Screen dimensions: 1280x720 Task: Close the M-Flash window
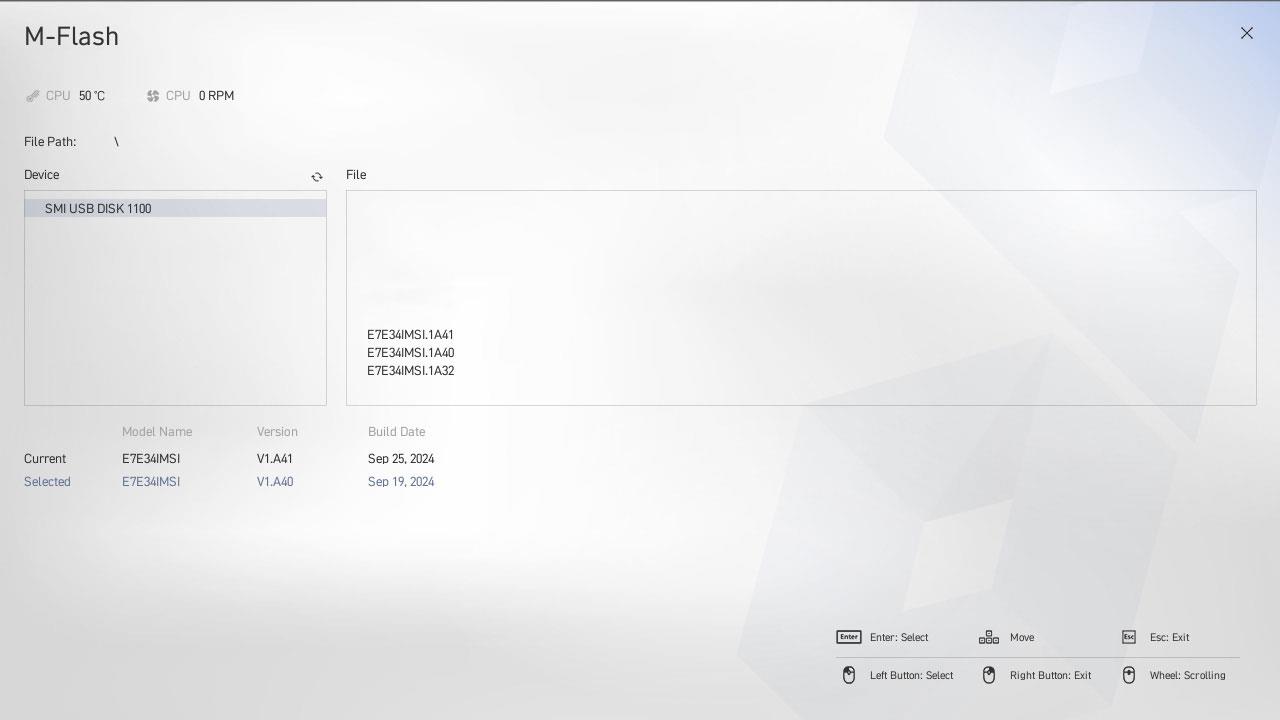(1246, 33)
